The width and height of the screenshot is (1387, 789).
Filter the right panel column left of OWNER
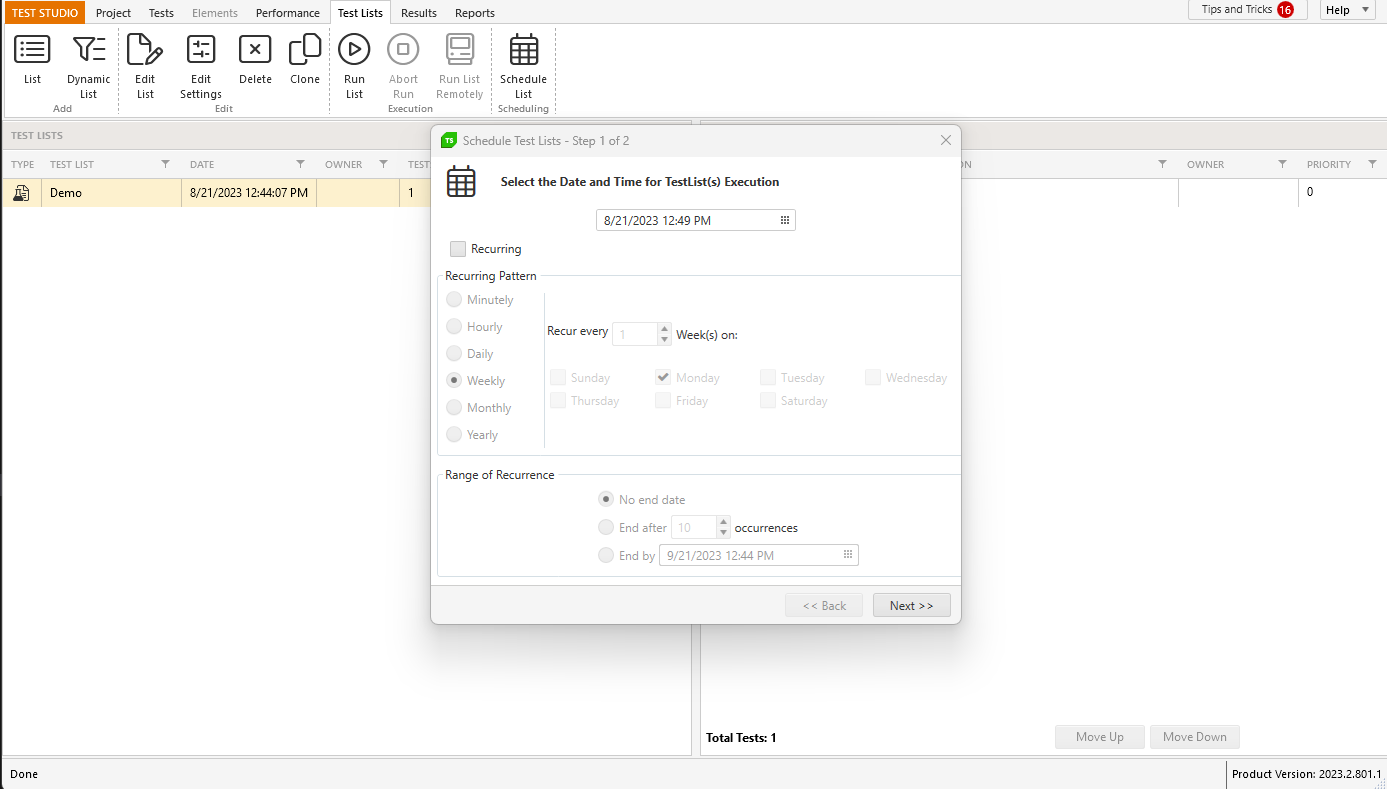coord(1162,164)
